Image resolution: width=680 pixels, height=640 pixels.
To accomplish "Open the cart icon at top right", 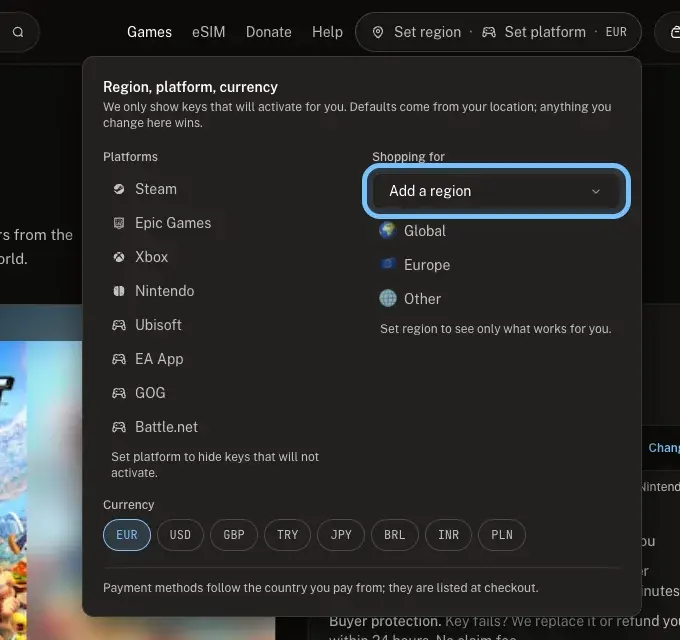I will pos(675,32).
